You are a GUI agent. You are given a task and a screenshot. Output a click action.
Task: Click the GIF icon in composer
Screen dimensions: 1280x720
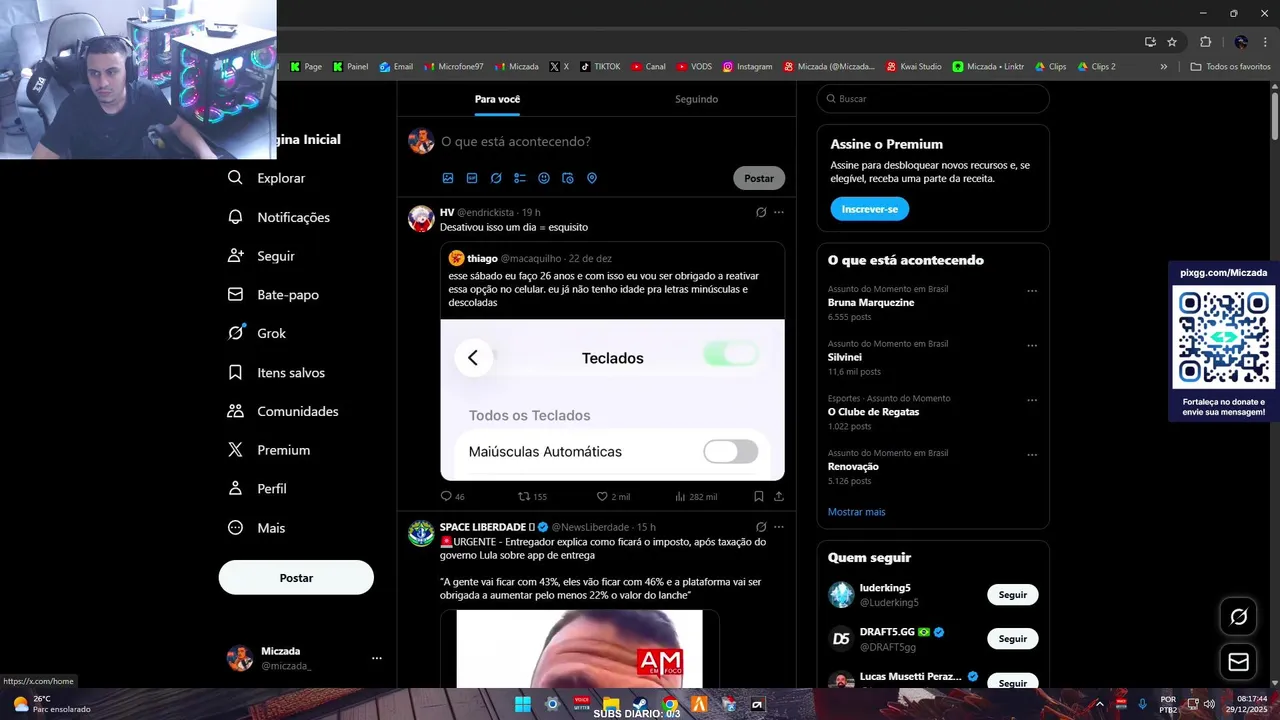(472, 178)
